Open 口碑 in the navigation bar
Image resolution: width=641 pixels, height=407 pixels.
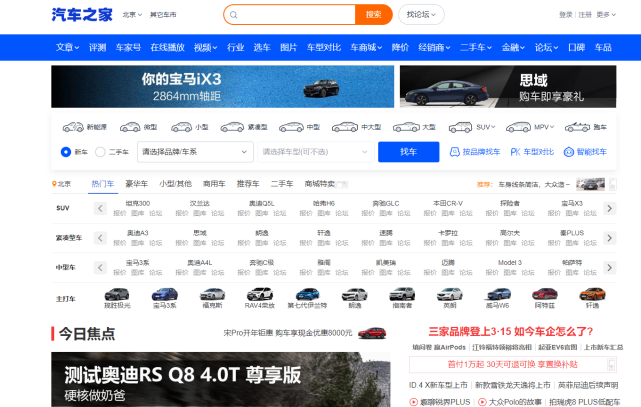pyautogui.click(x=576, y=47)
